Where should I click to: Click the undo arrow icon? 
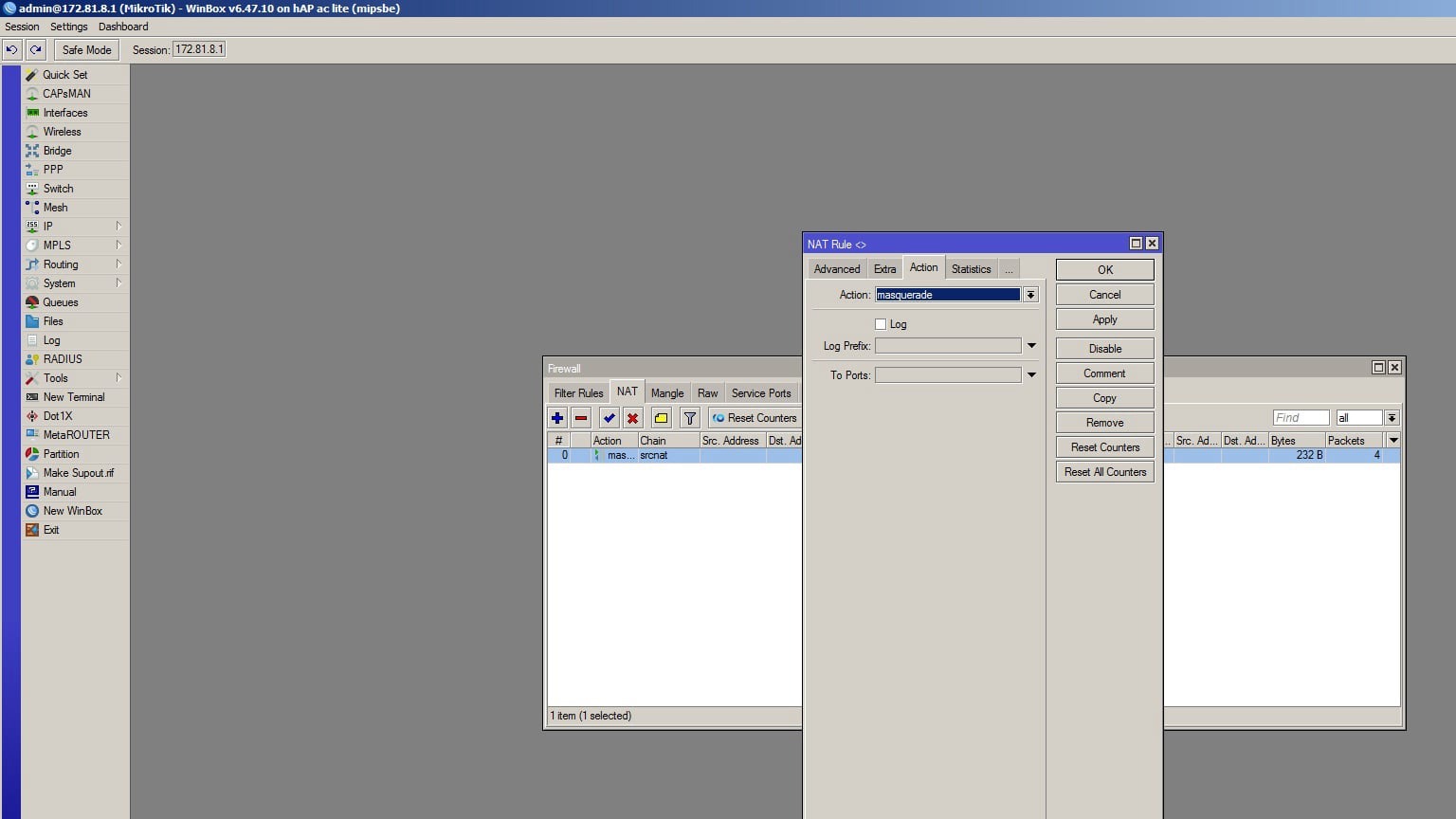[11, 49]
